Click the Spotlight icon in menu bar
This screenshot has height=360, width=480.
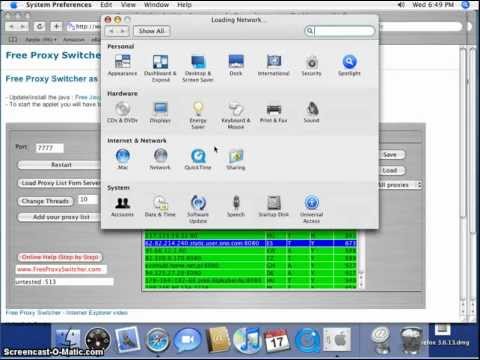coord(465,5)
